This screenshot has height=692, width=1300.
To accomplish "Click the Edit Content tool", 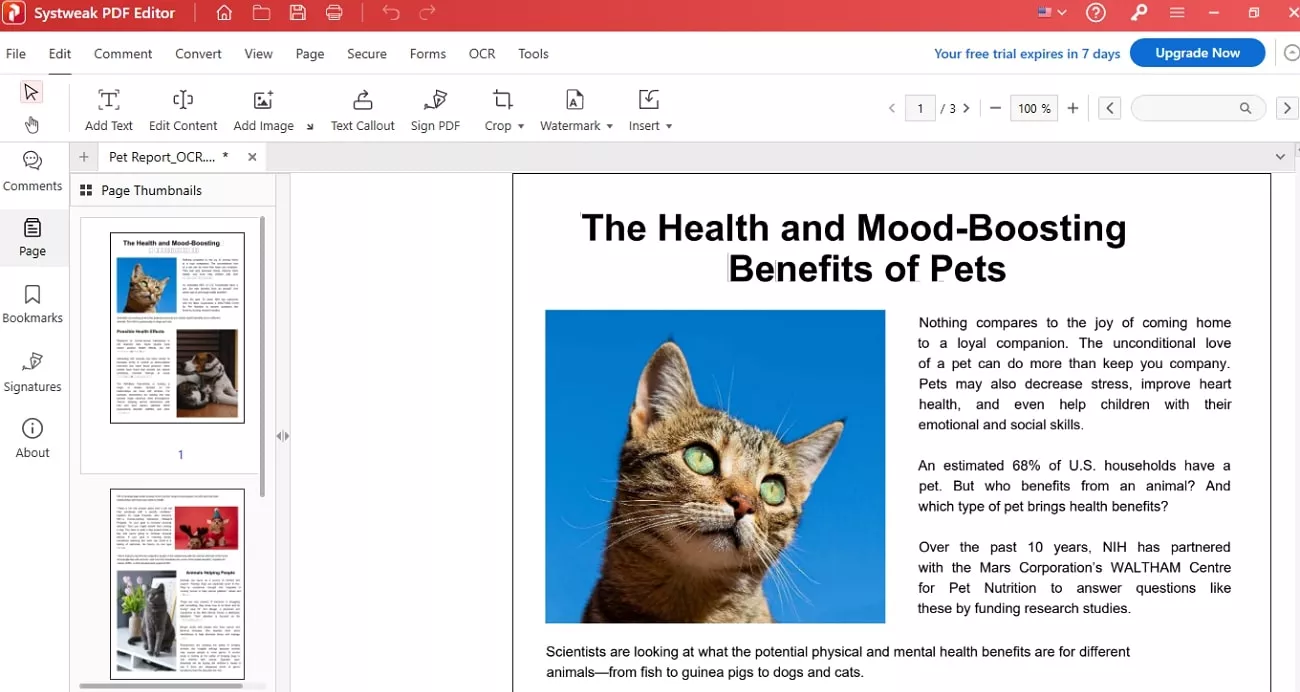I will (183, 110).
